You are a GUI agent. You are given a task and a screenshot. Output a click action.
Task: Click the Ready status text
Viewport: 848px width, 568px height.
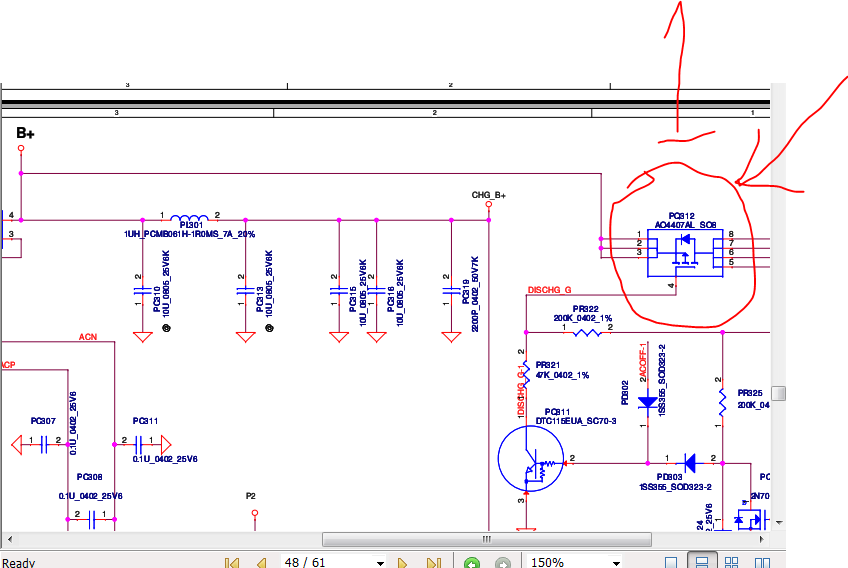point(18,563)
